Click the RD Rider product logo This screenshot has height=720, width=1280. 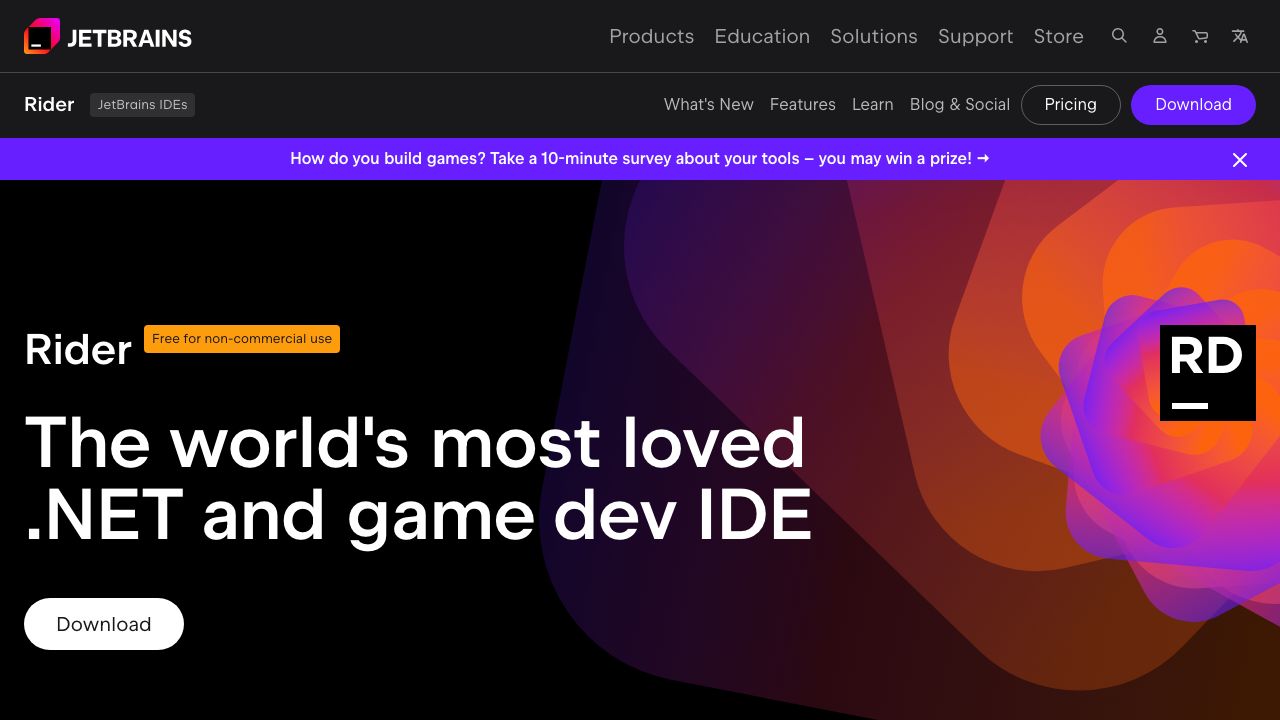point(1208,373)
